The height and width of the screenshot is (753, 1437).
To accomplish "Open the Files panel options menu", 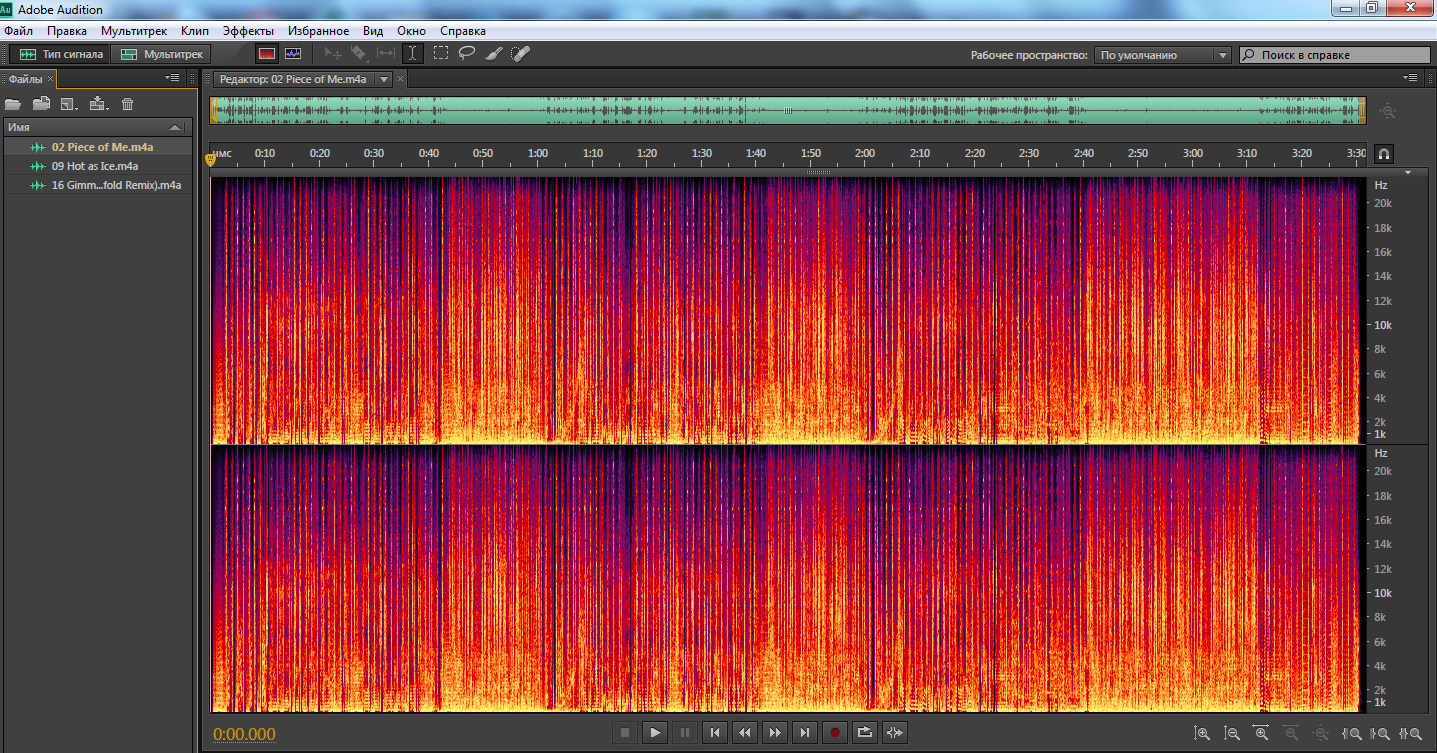I will (x=173, y=78).
